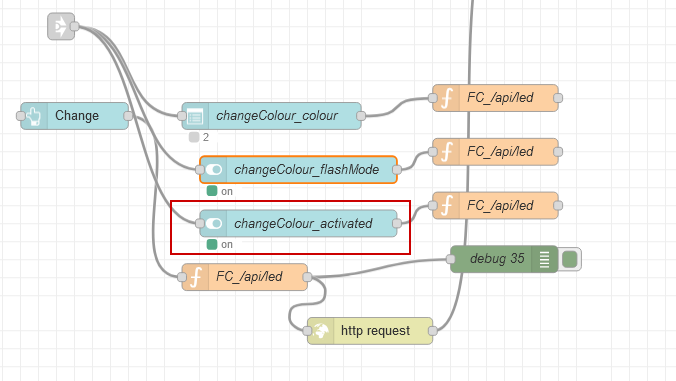
Task: Click function icon of FC_/api/led after changeColour_colour
Action: [x=447, y=98]
